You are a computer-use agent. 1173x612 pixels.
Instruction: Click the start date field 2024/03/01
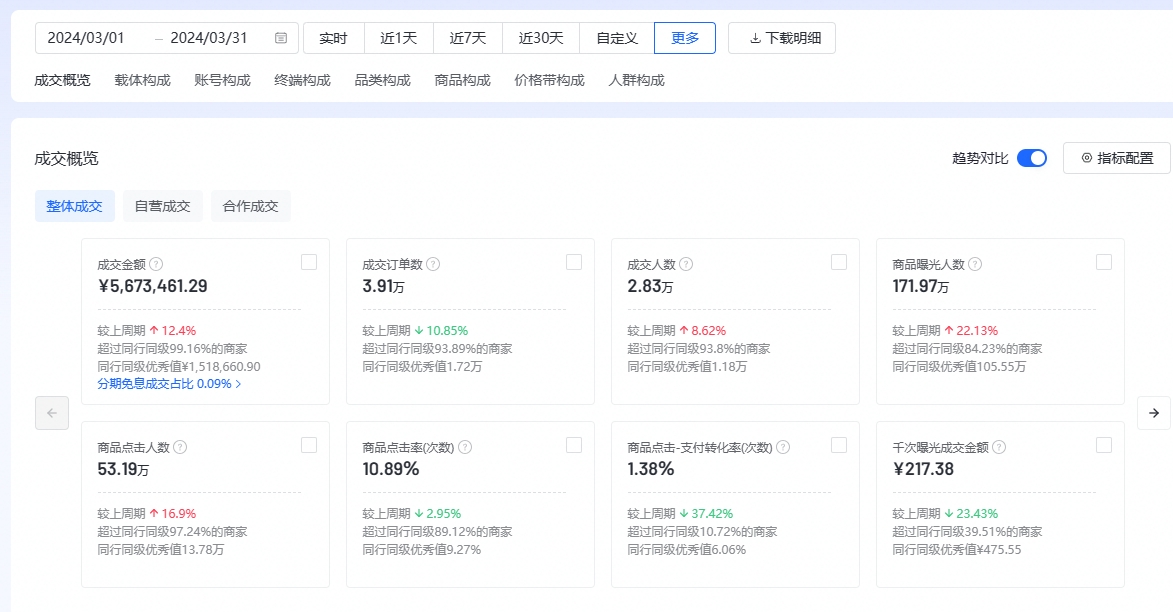click(86, 38)
